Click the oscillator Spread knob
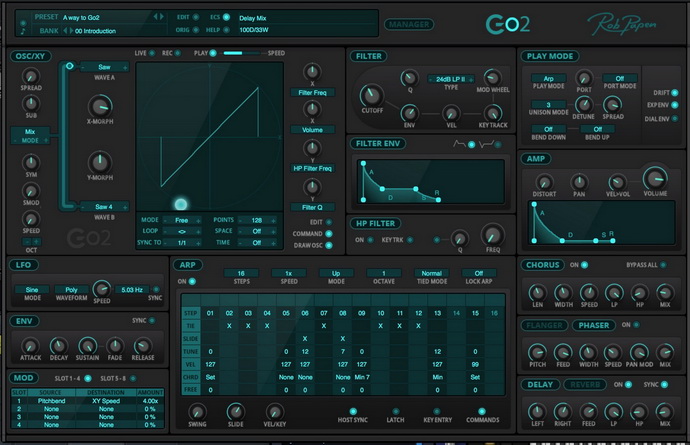Screen dimensions: 690x445 pos(30,76)
